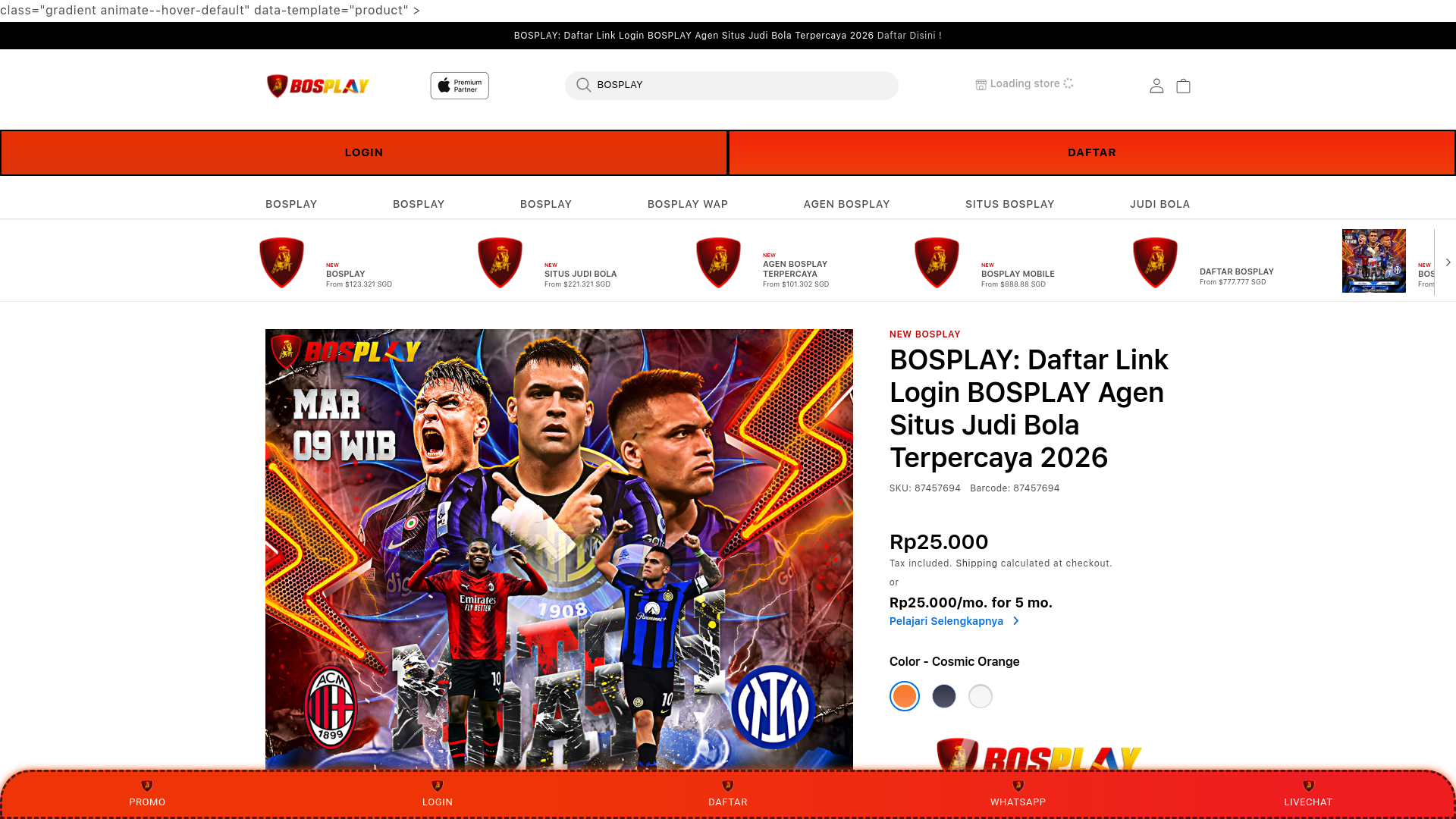Click the LIVECHAT shield icon in bottom bar
The height and width of the screenshot is (819, 1456).
1309,786
